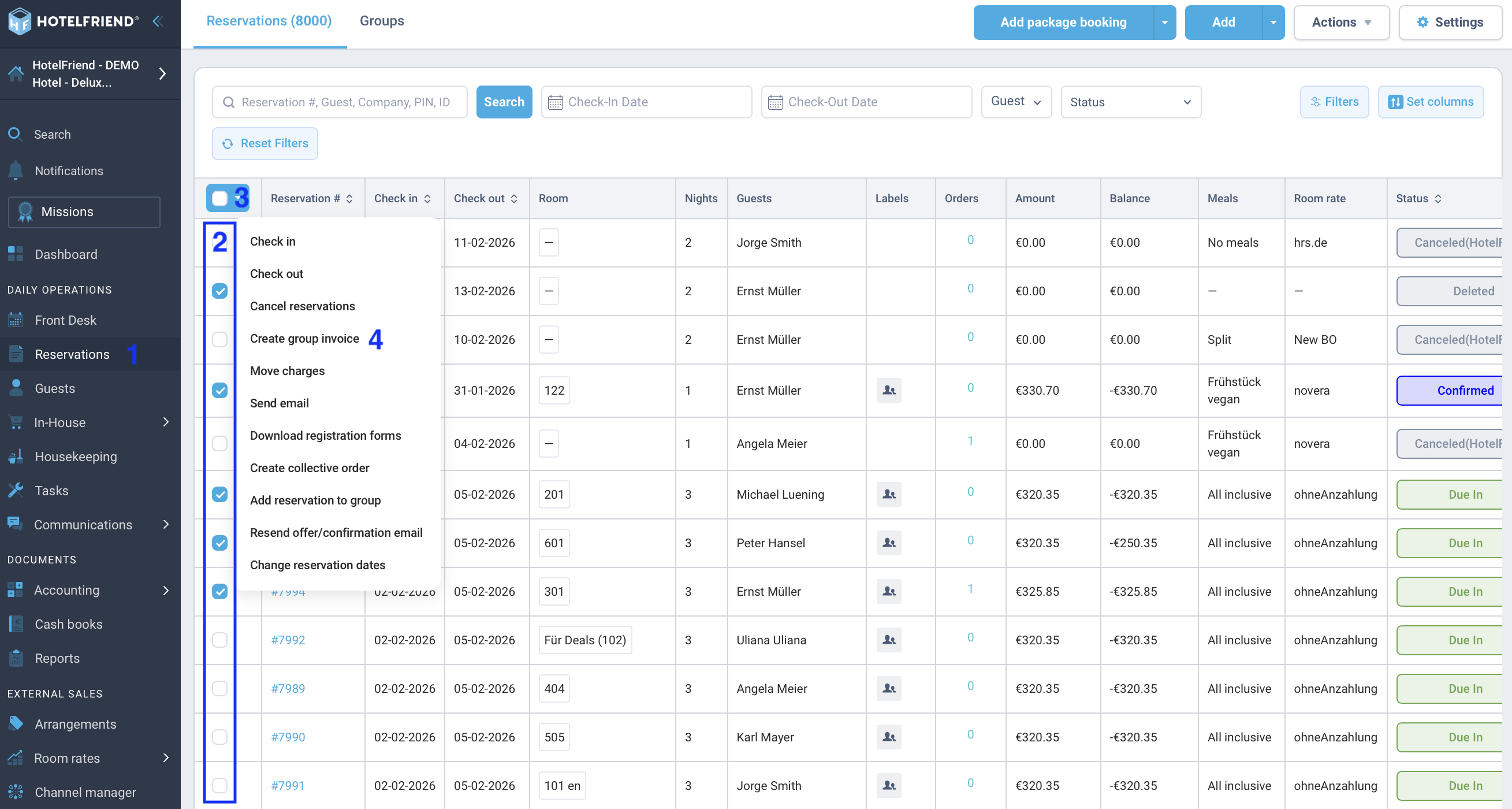Sort by Status column arrows

[1437, 198]
